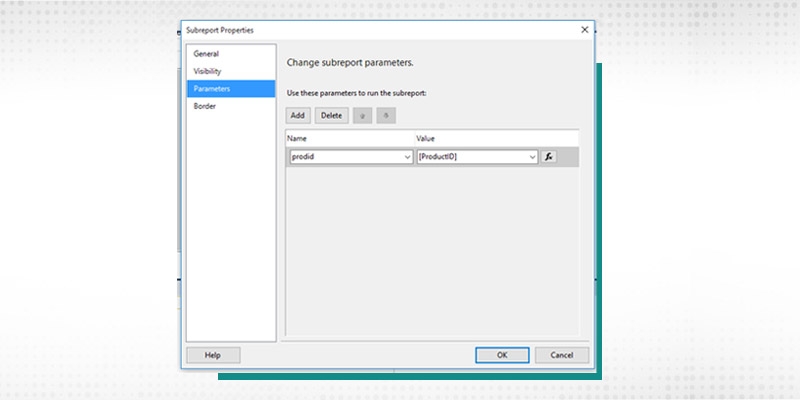800x400 pixels.
Task: Select the Parameters page
Action: click(212, 89)
